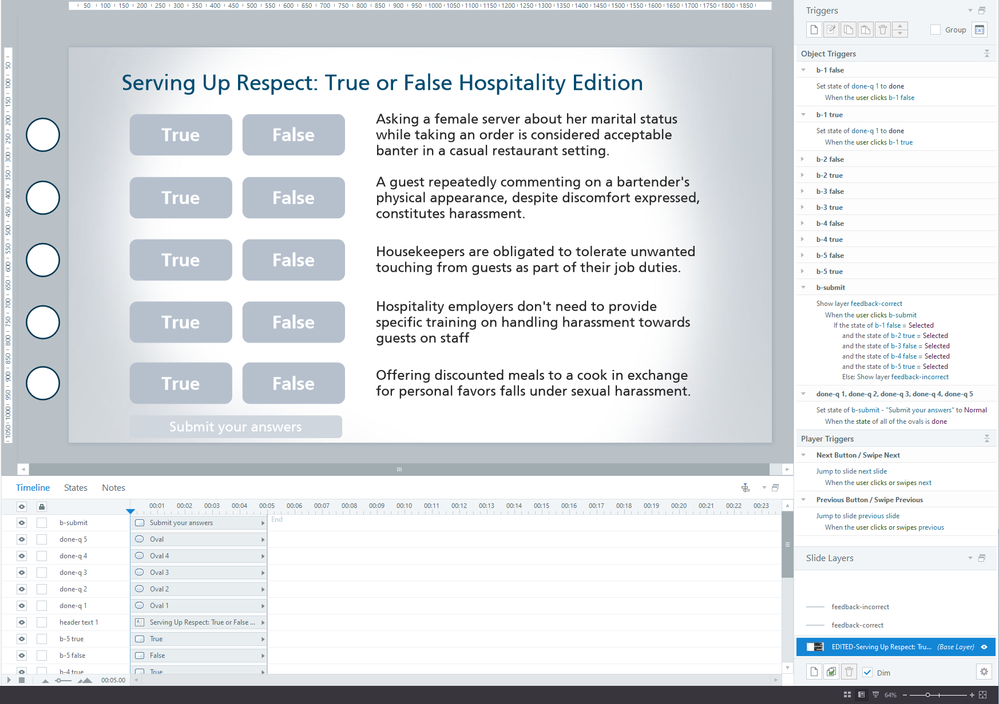999x704 pixels.
Task: Lock the done-q 4 object checkbox
Action: (41, 556)
